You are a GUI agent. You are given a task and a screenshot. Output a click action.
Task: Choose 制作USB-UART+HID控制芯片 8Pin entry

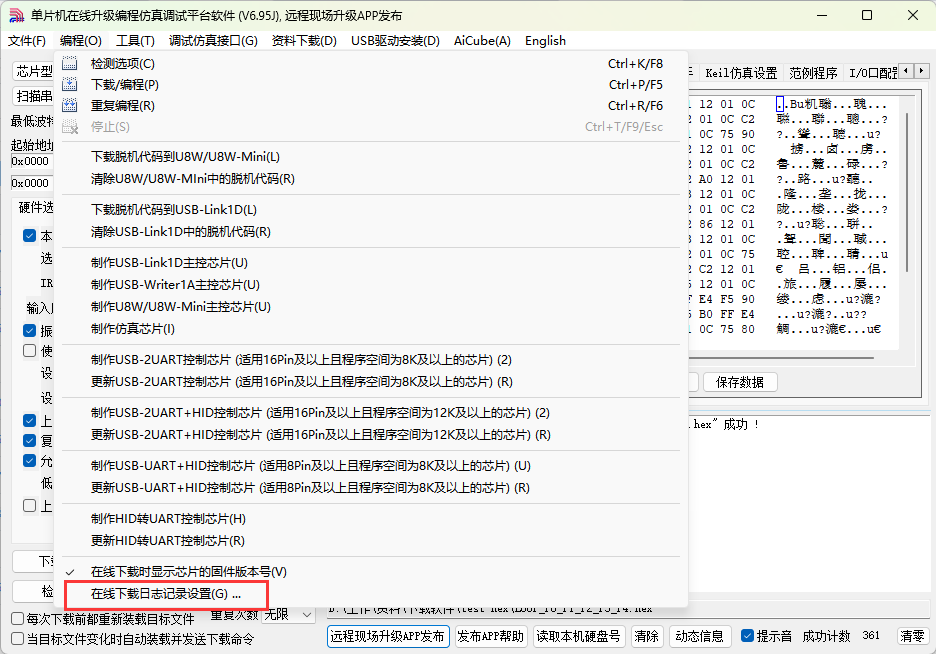[x=371, y=466]
